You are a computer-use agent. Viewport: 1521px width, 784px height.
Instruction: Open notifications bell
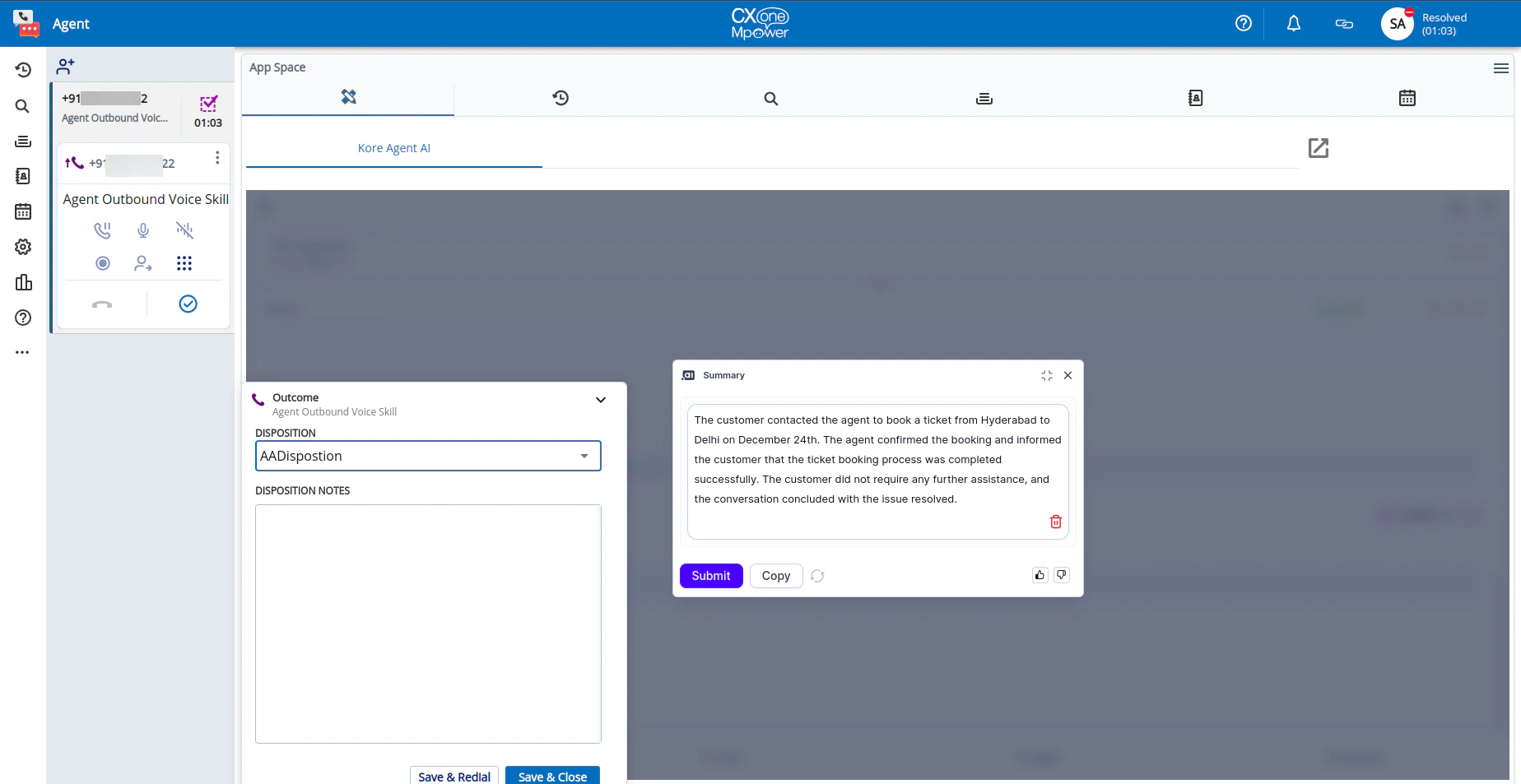(1294, 24)
